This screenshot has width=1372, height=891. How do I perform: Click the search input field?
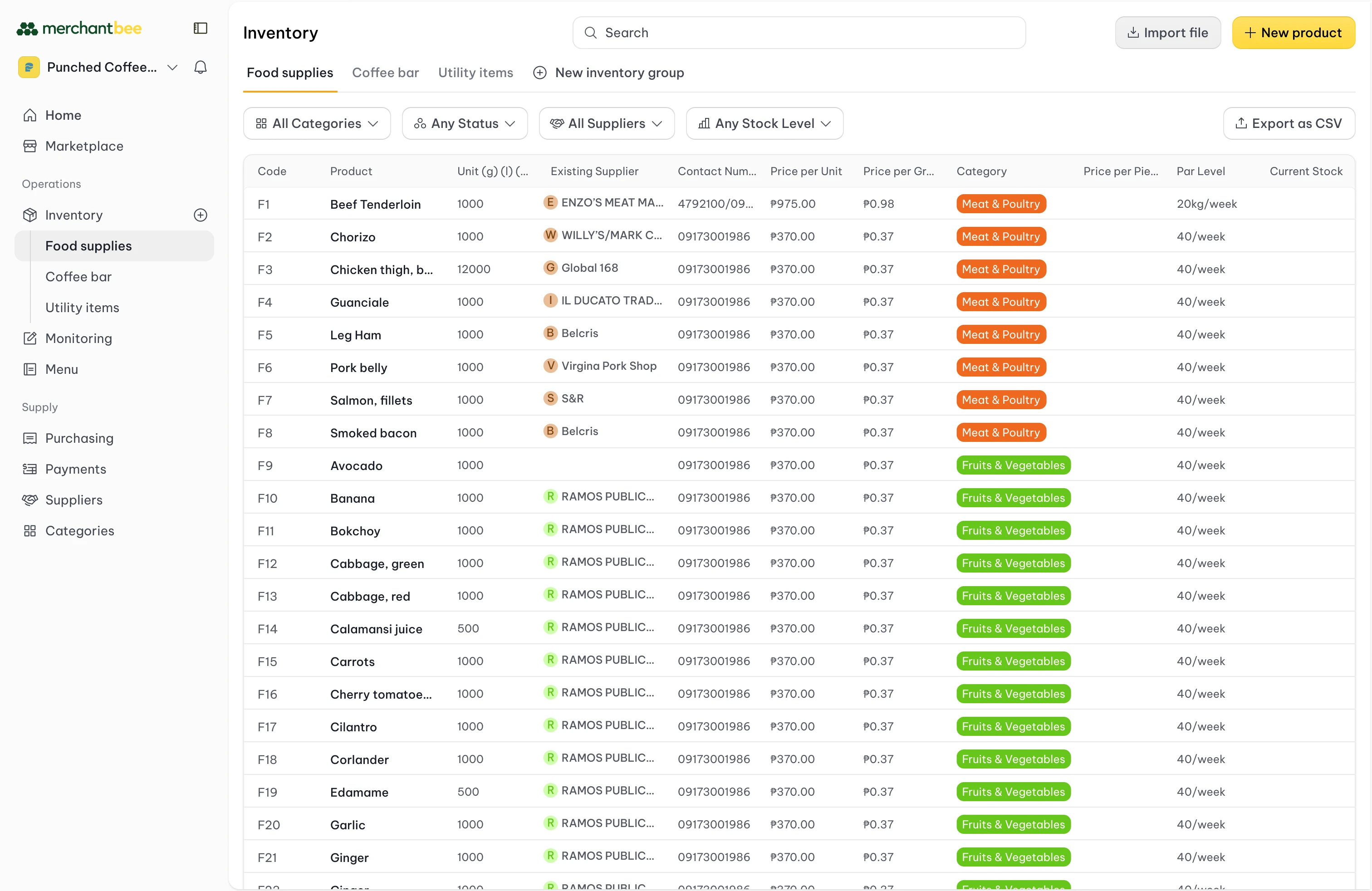pos(799,32)
